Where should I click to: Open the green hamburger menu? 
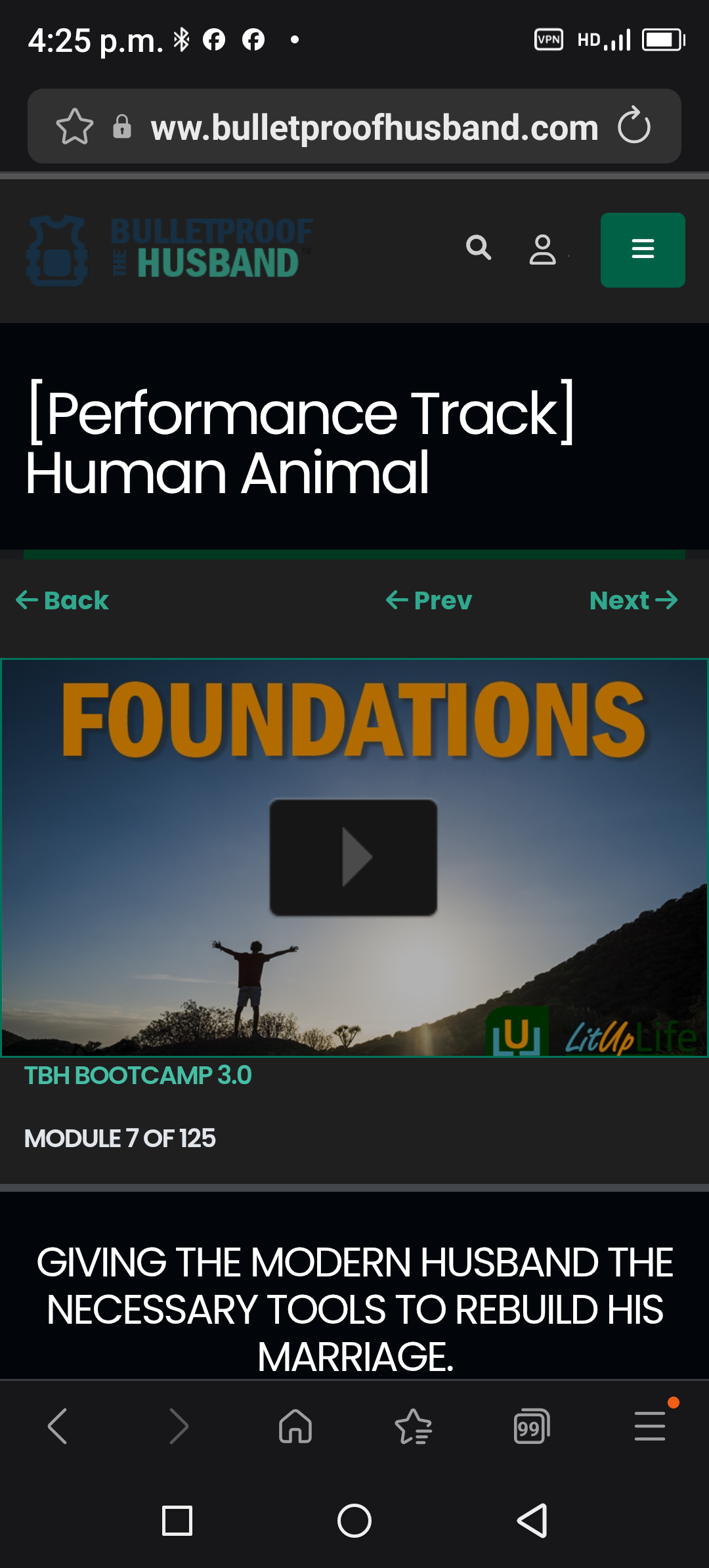643,250
